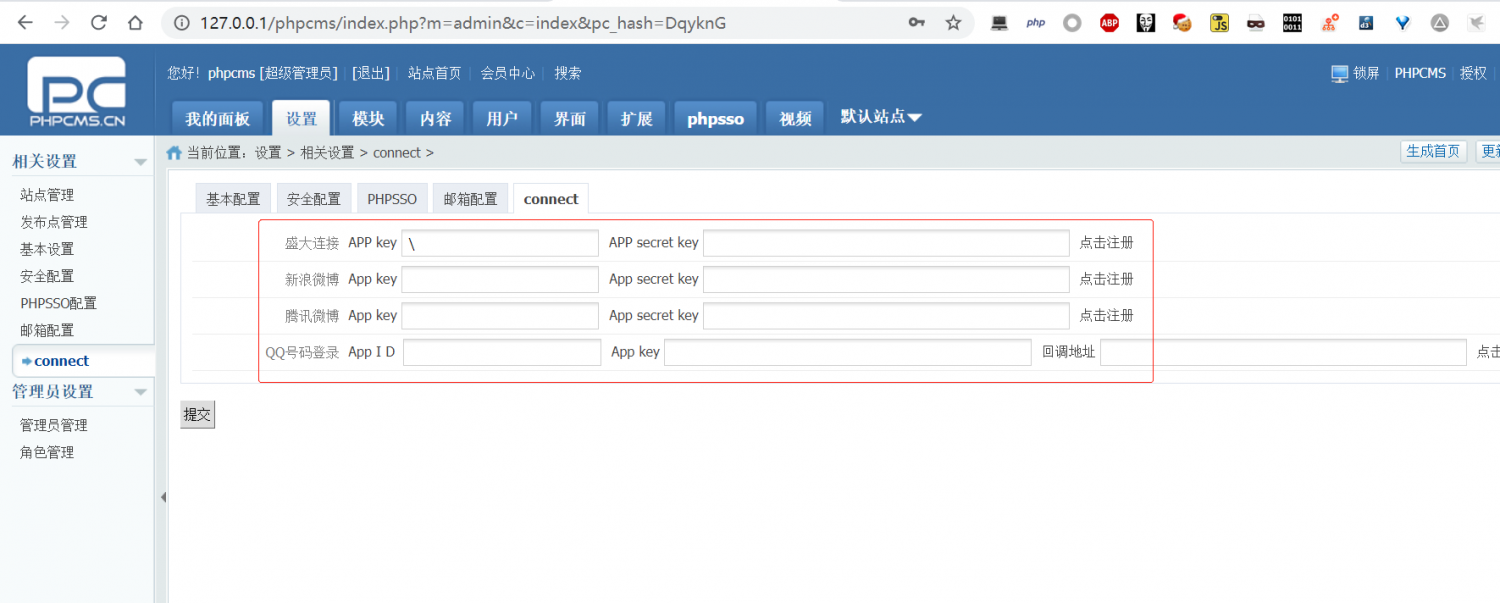The width and height of the screenshot is (1500, 603).
Task: Collapse the 管理员设置 sidebar section
Action: click(140, 392)
